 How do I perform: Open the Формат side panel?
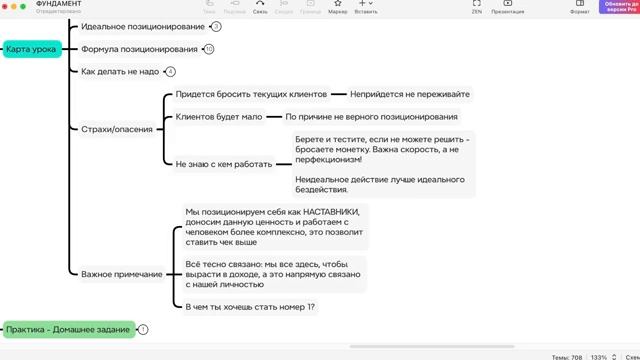tap(580, 3)
